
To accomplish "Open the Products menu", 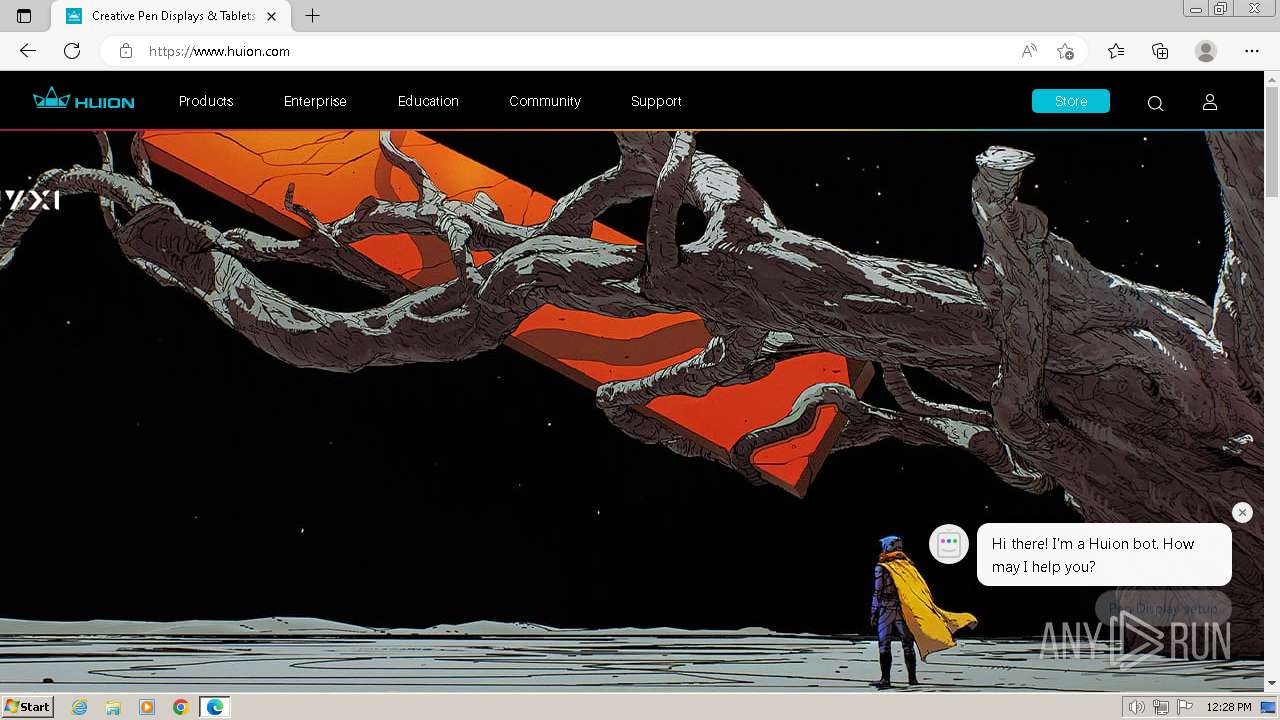I will [x=206, y=101].
